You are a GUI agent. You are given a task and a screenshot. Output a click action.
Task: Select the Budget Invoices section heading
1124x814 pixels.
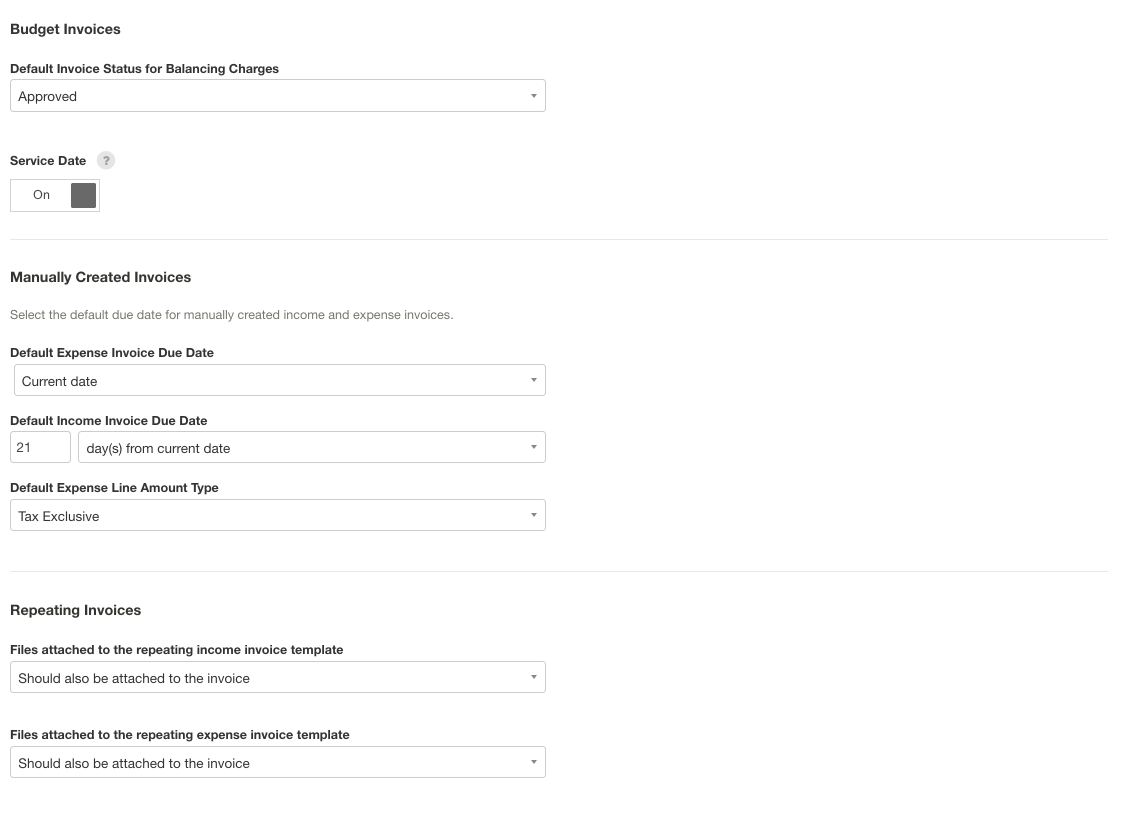pyautogui.click(x=65, y=29)
